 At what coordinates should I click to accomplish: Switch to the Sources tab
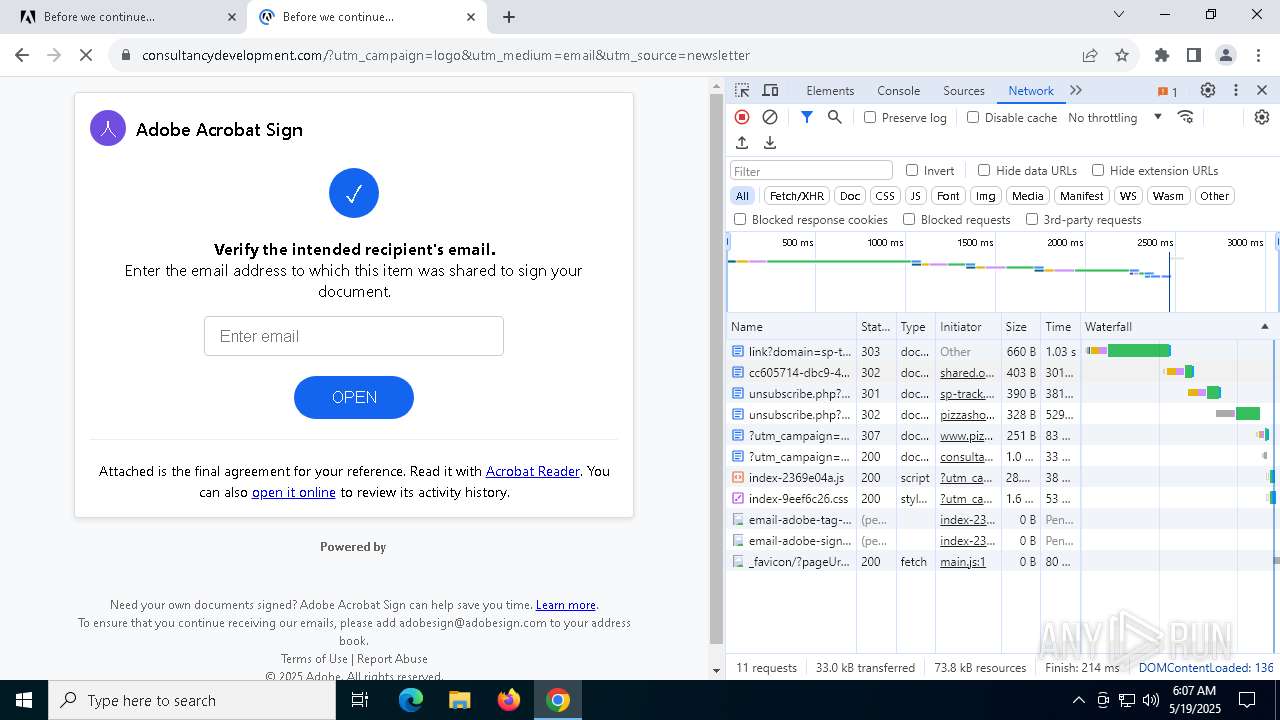[x=964, y=90]
